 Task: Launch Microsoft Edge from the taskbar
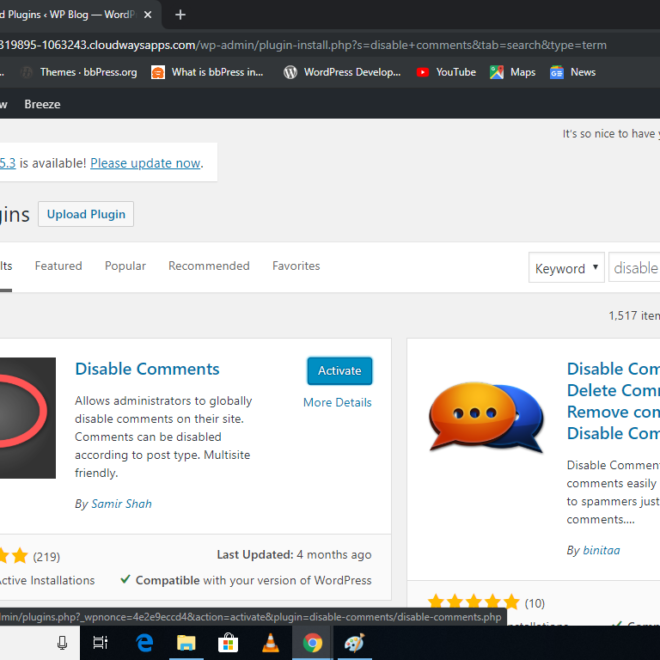pyautogui.click(x=144, y=643)
